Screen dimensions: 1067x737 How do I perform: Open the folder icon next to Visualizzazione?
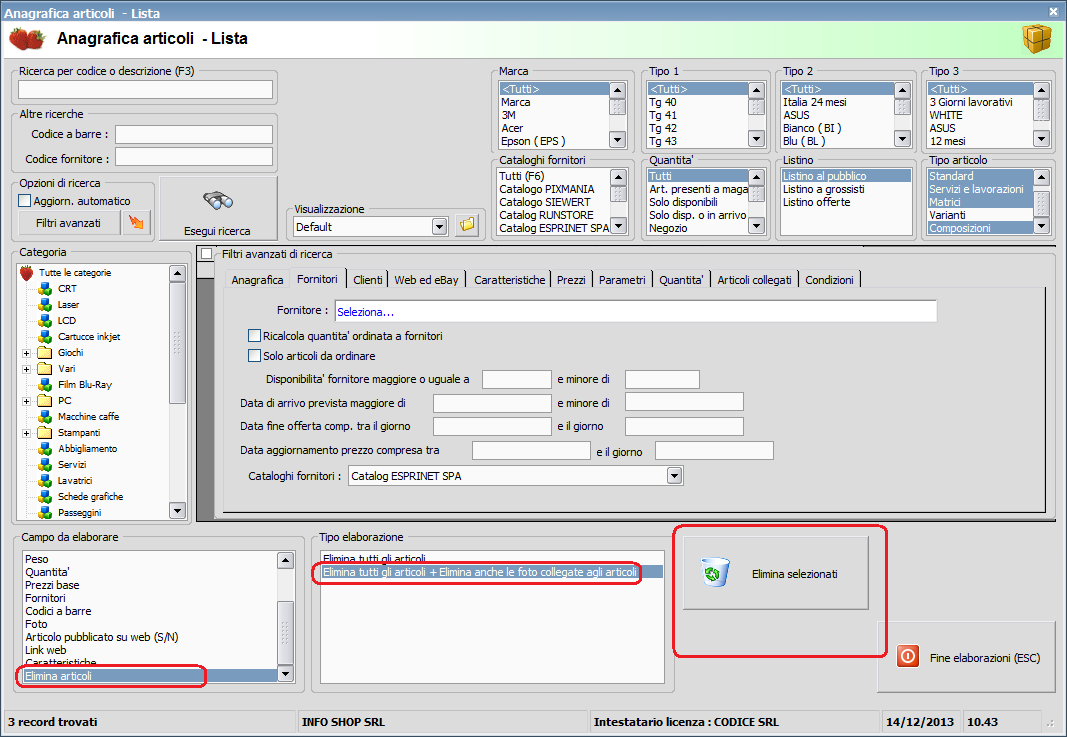tap(467, 226)
